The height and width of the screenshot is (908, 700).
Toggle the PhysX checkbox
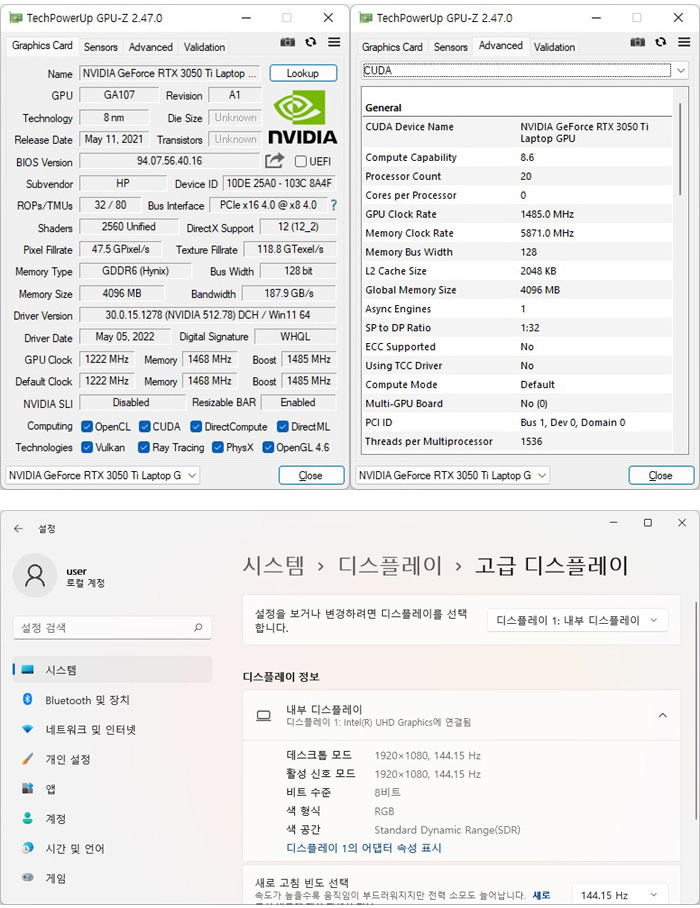click(218, 448)
